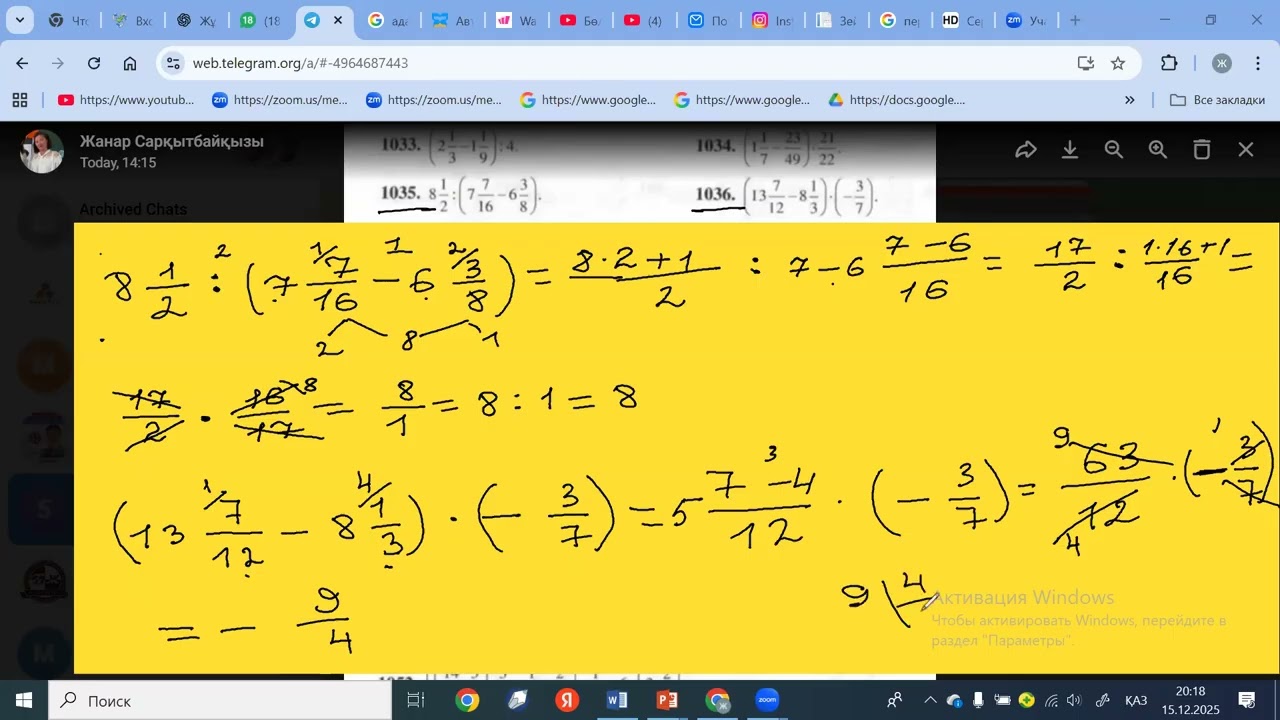Click sender avatar of Жанар Сарқытбайқызы

click(42, 151)
